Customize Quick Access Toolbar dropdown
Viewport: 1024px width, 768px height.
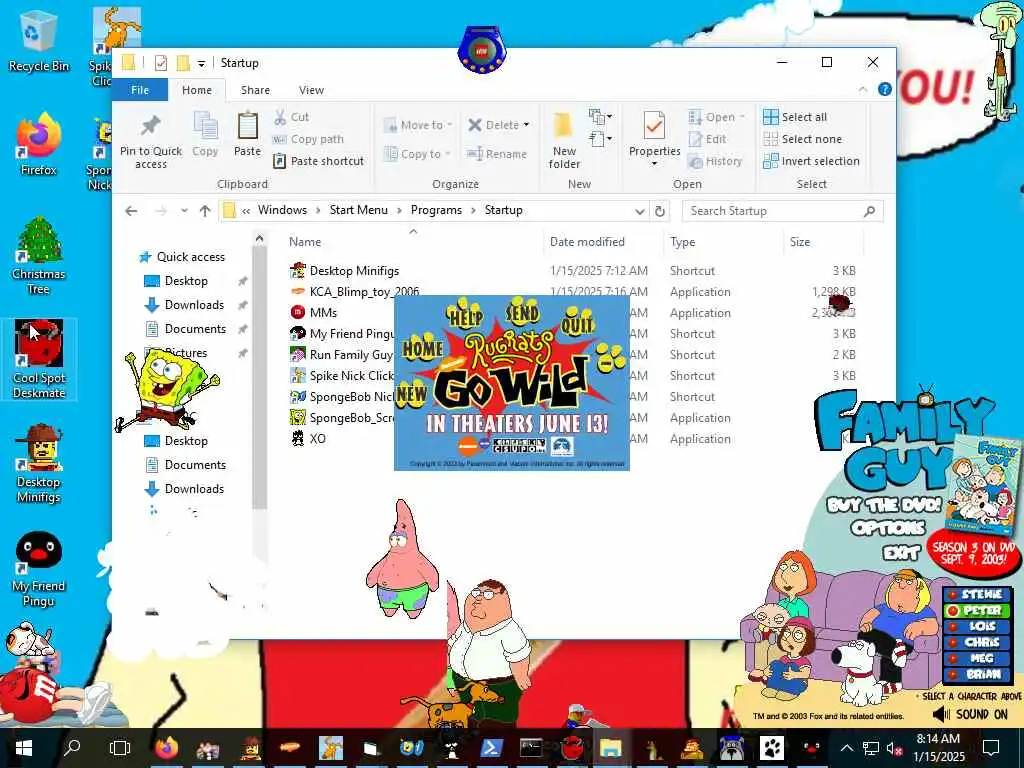(201, 63)
